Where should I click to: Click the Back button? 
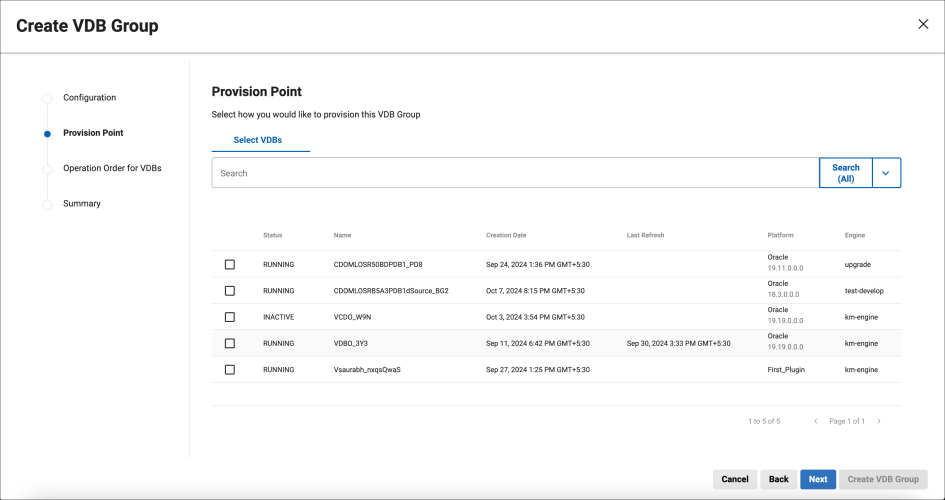point(779,479)
